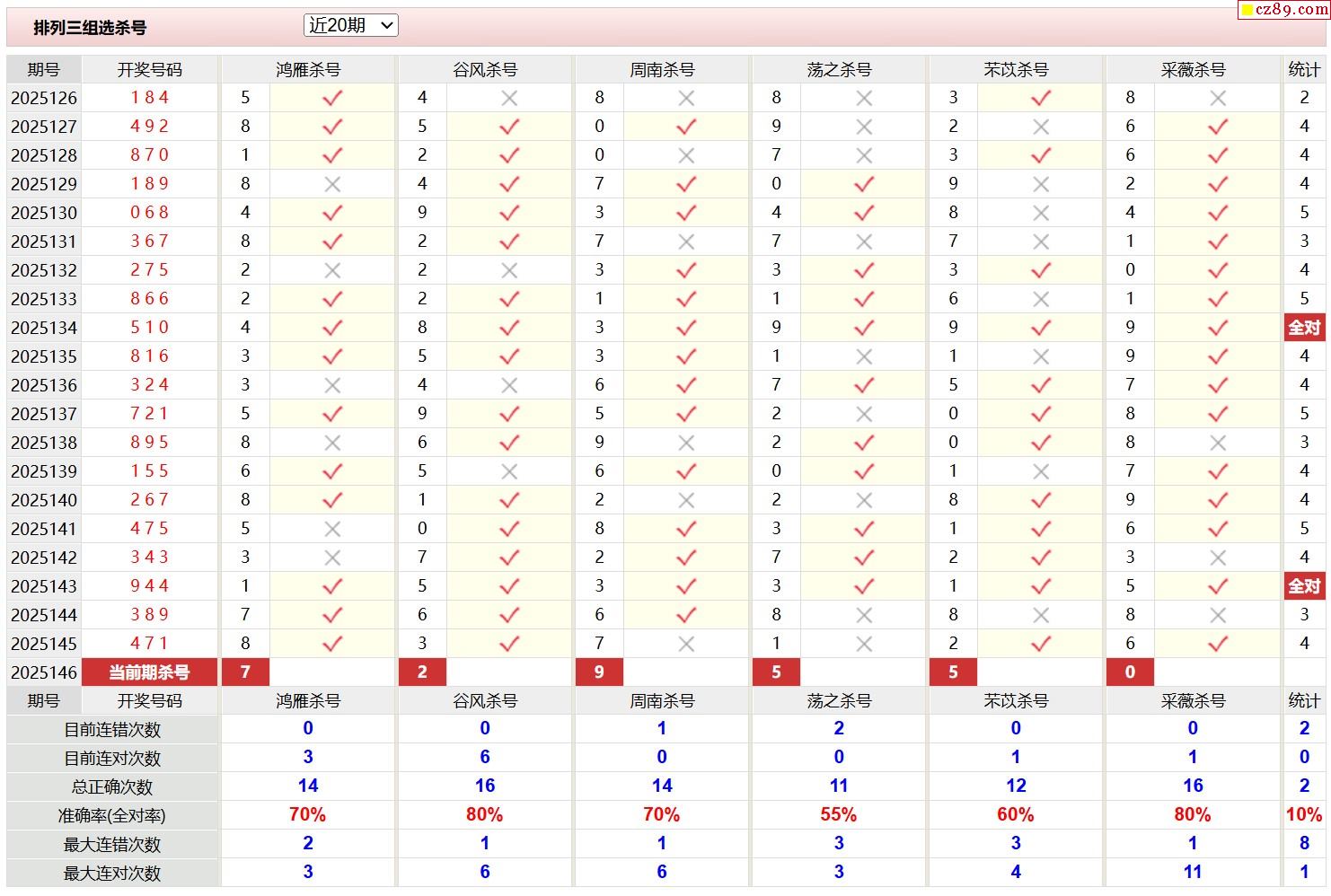Click the top 周南杀号 column header
This screenshot has height=896, width=1331.
point(662,70)
